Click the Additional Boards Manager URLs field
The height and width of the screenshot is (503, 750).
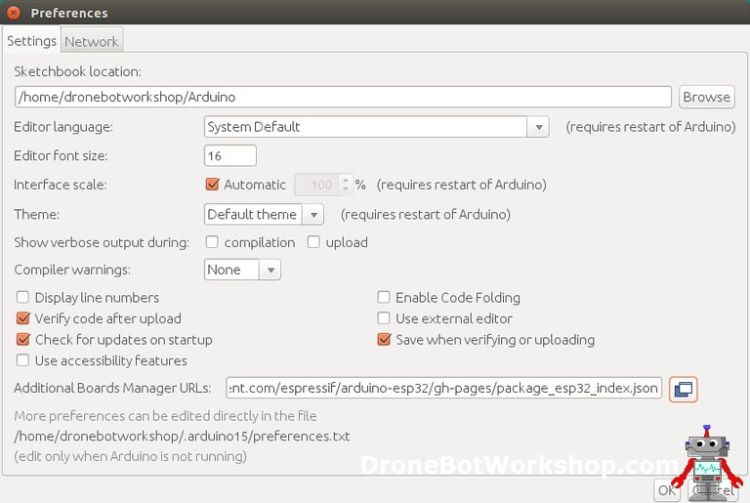pyautogui.click(x=443, y=388)
